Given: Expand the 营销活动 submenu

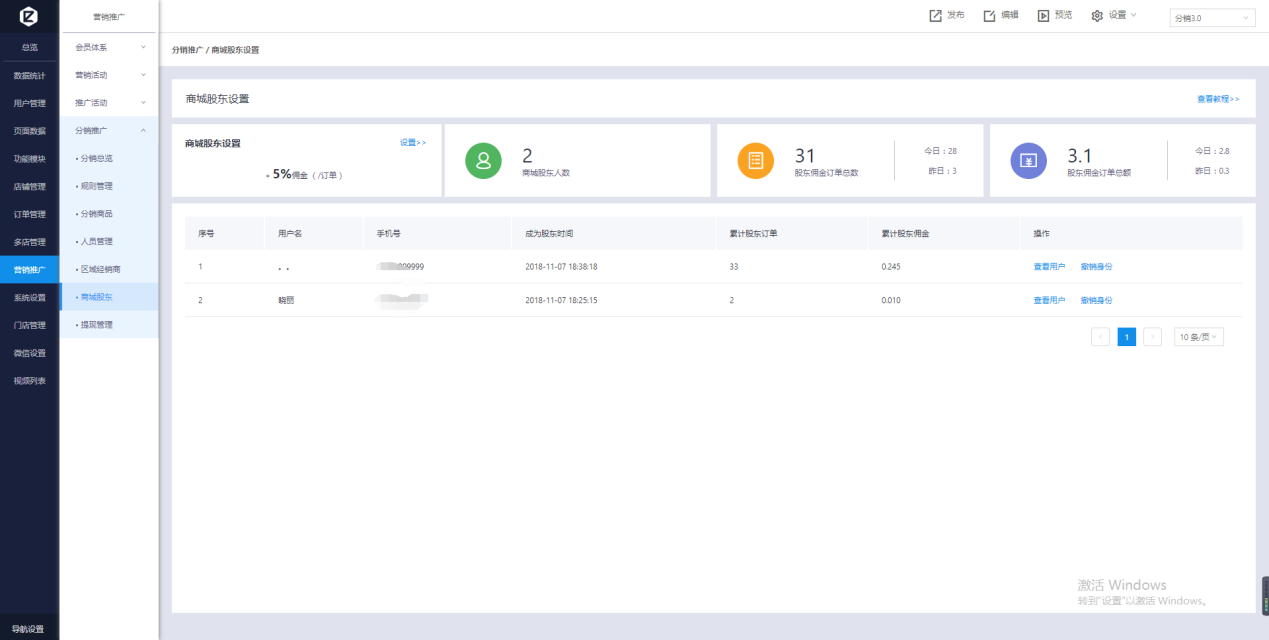Looking at the screenshot, I should coord(109,75).
